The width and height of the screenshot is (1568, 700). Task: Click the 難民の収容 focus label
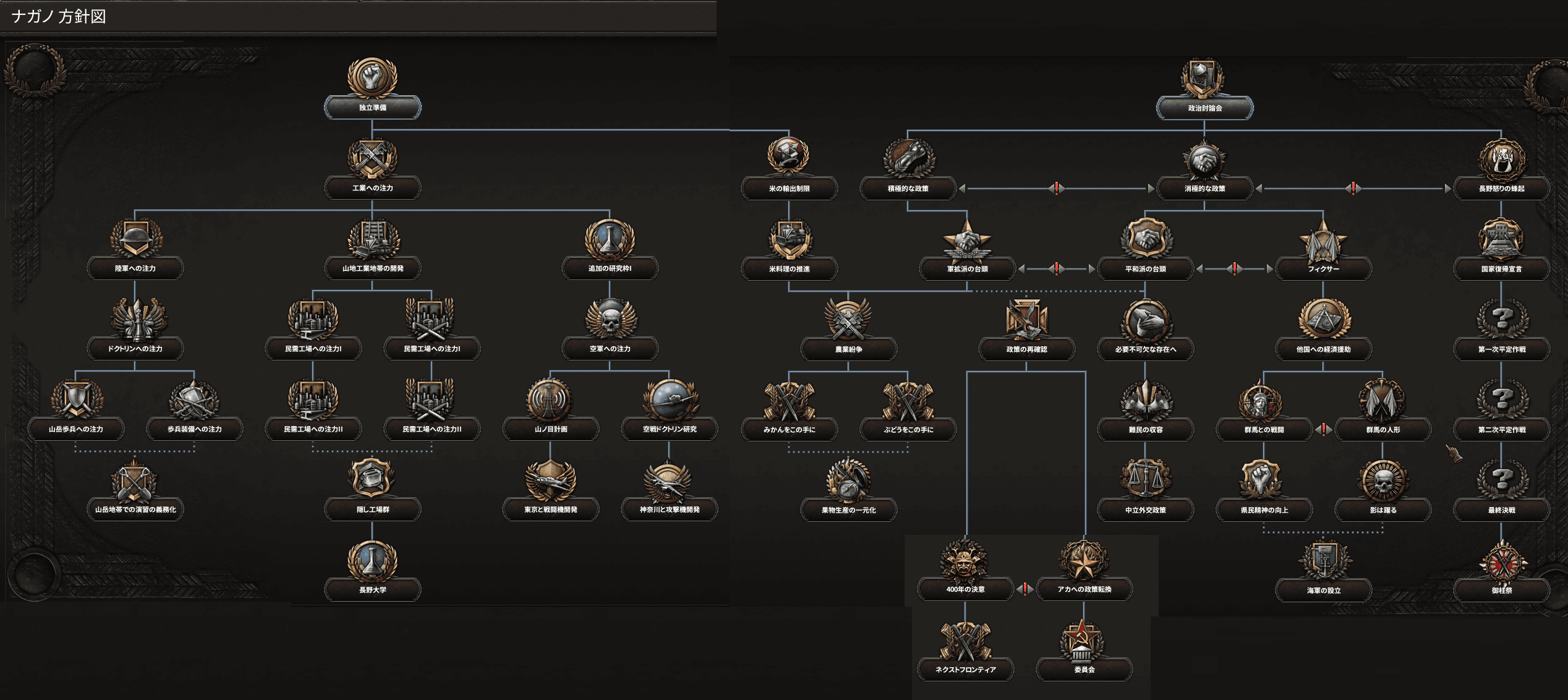tap(1145, 430)
